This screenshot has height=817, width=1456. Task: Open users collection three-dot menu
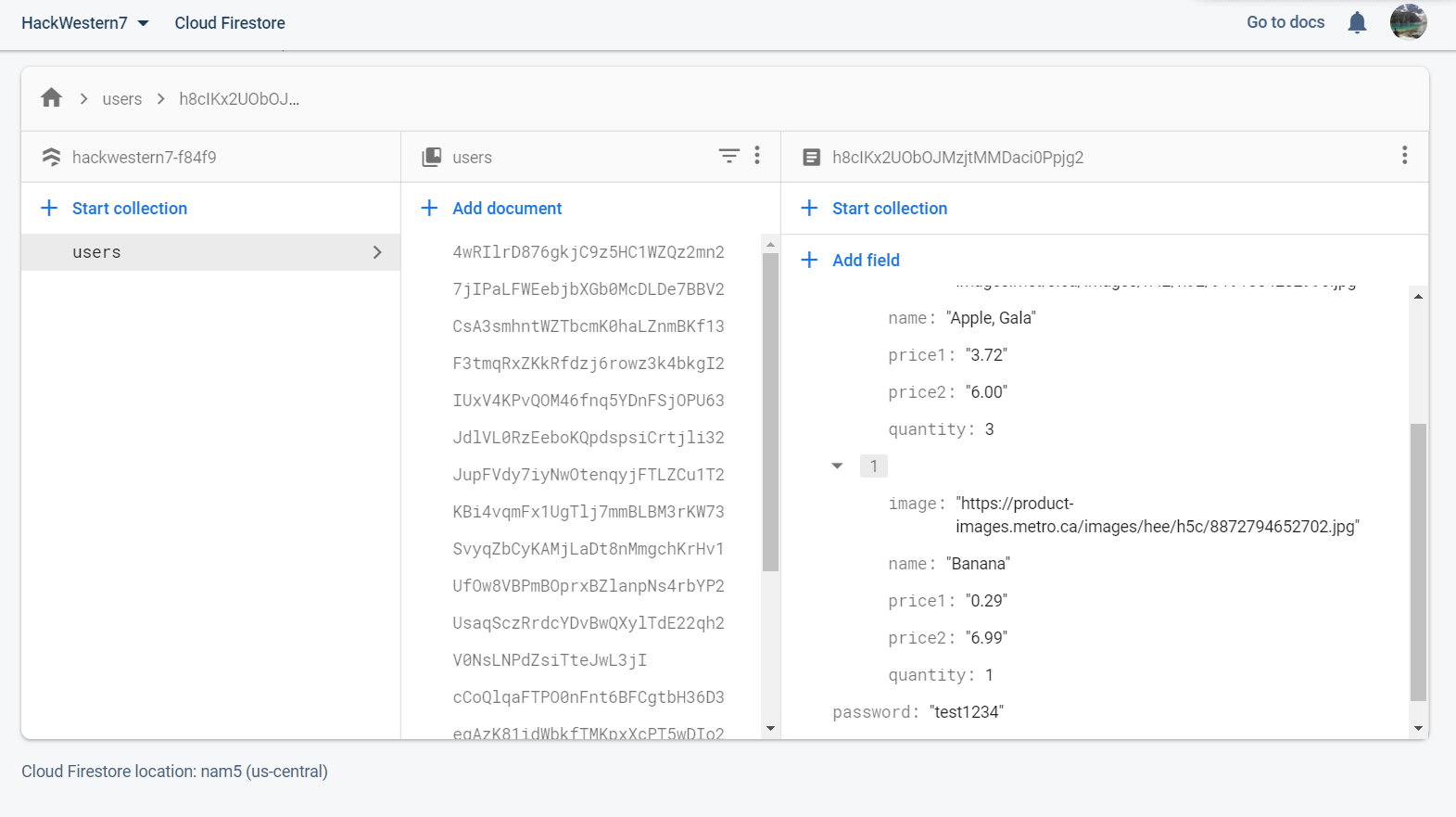click(757, 156)
